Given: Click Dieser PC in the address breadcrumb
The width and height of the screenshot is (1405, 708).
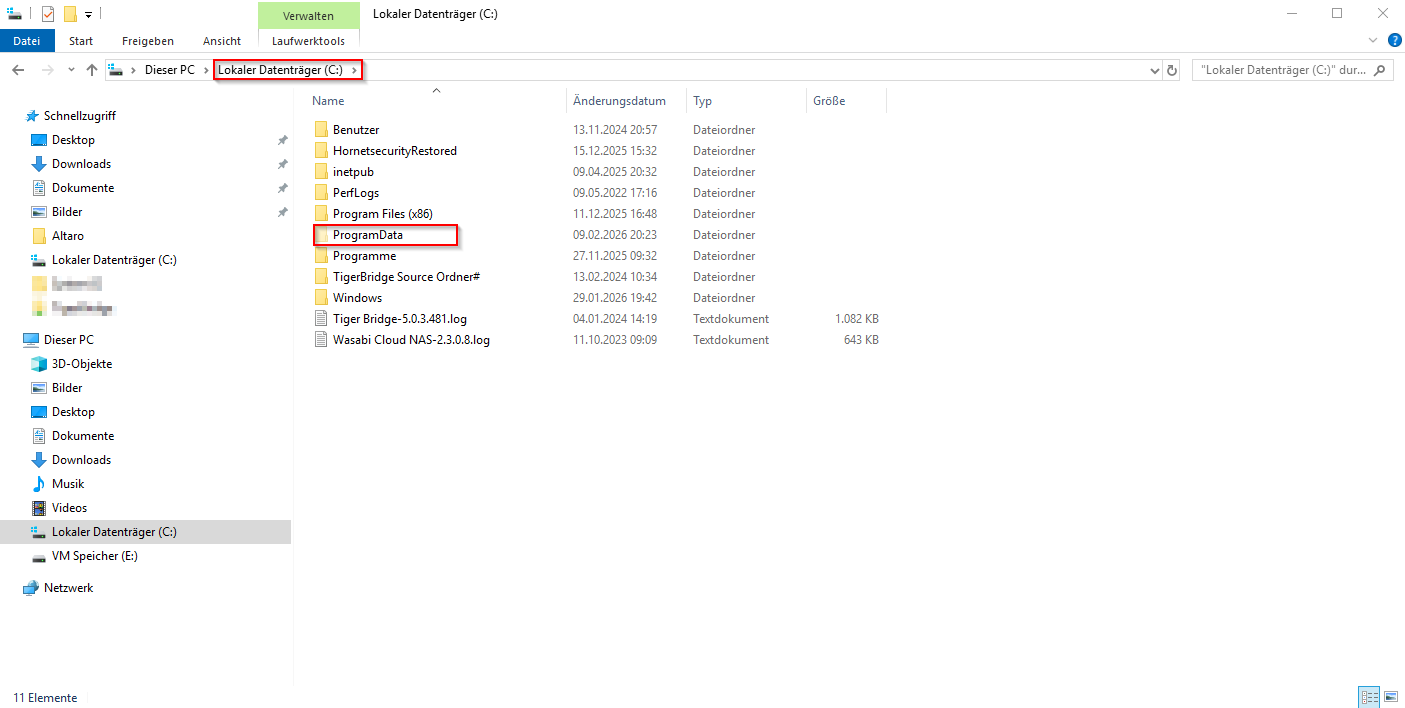Looking at the screenshot, I should [x=169, y=70].
